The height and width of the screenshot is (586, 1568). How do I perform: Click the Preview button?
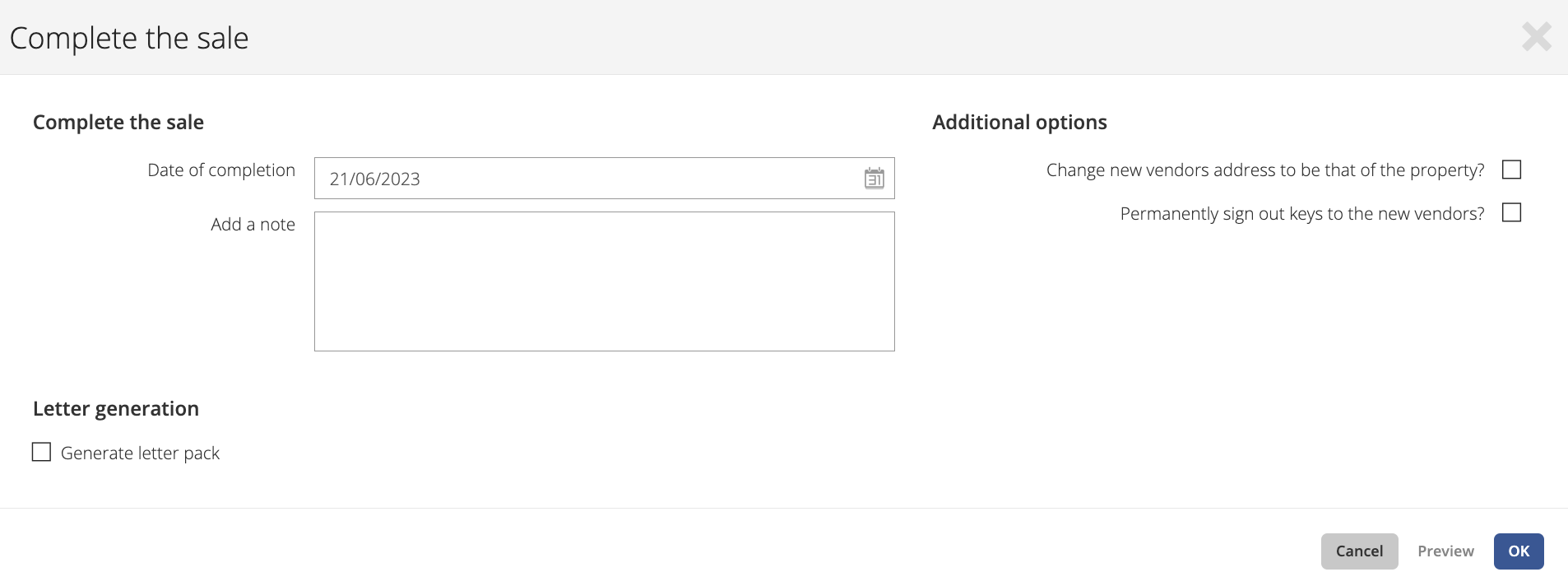pyautogui.click(x=1445, y=551)
